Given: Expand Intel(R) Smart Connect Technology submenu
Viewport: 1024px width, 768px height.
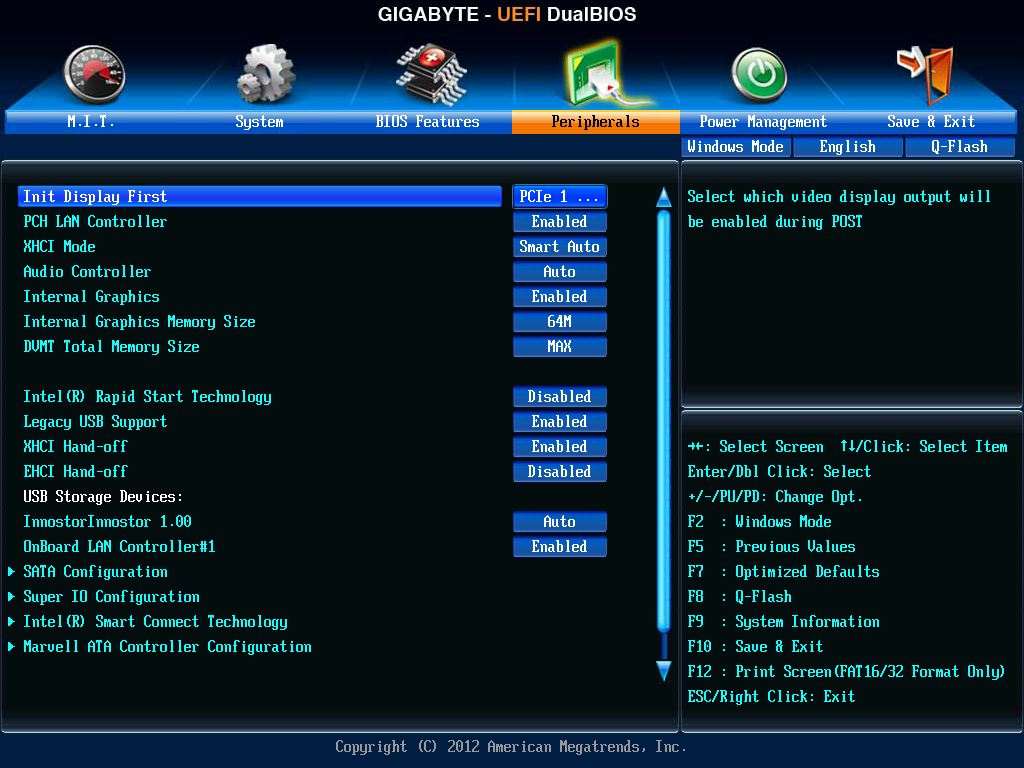Looking at the screenshot, I should click(155, 622).
